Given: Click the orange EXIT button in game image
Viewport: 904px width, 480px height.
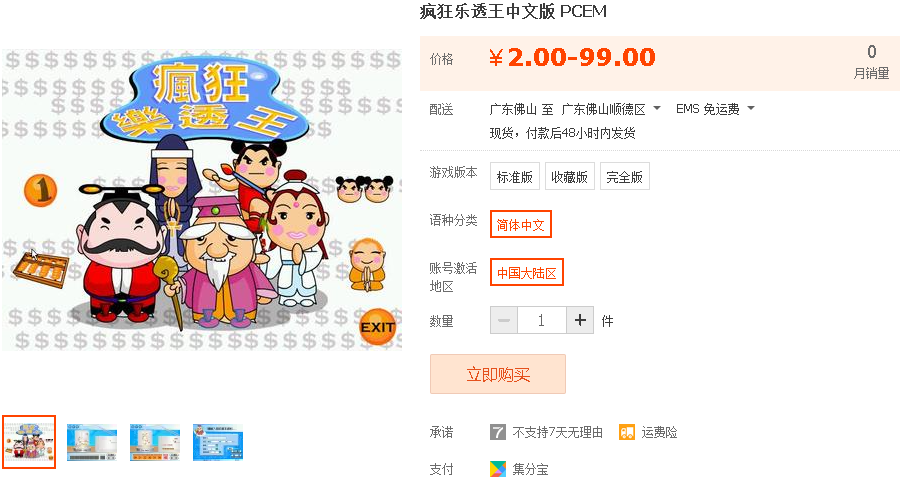Looking at the screenshot, I should (378, 327).
